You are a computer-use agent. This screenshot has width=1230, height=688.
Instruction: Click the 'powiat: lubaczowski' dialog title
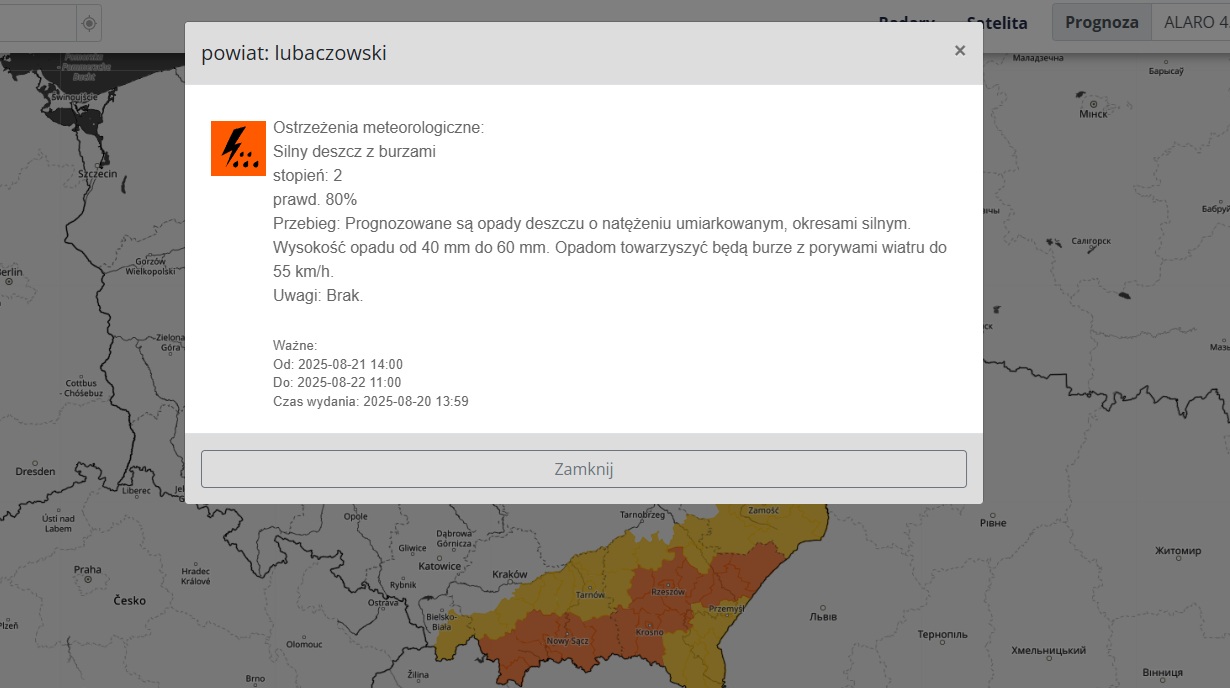click(294, 53)
